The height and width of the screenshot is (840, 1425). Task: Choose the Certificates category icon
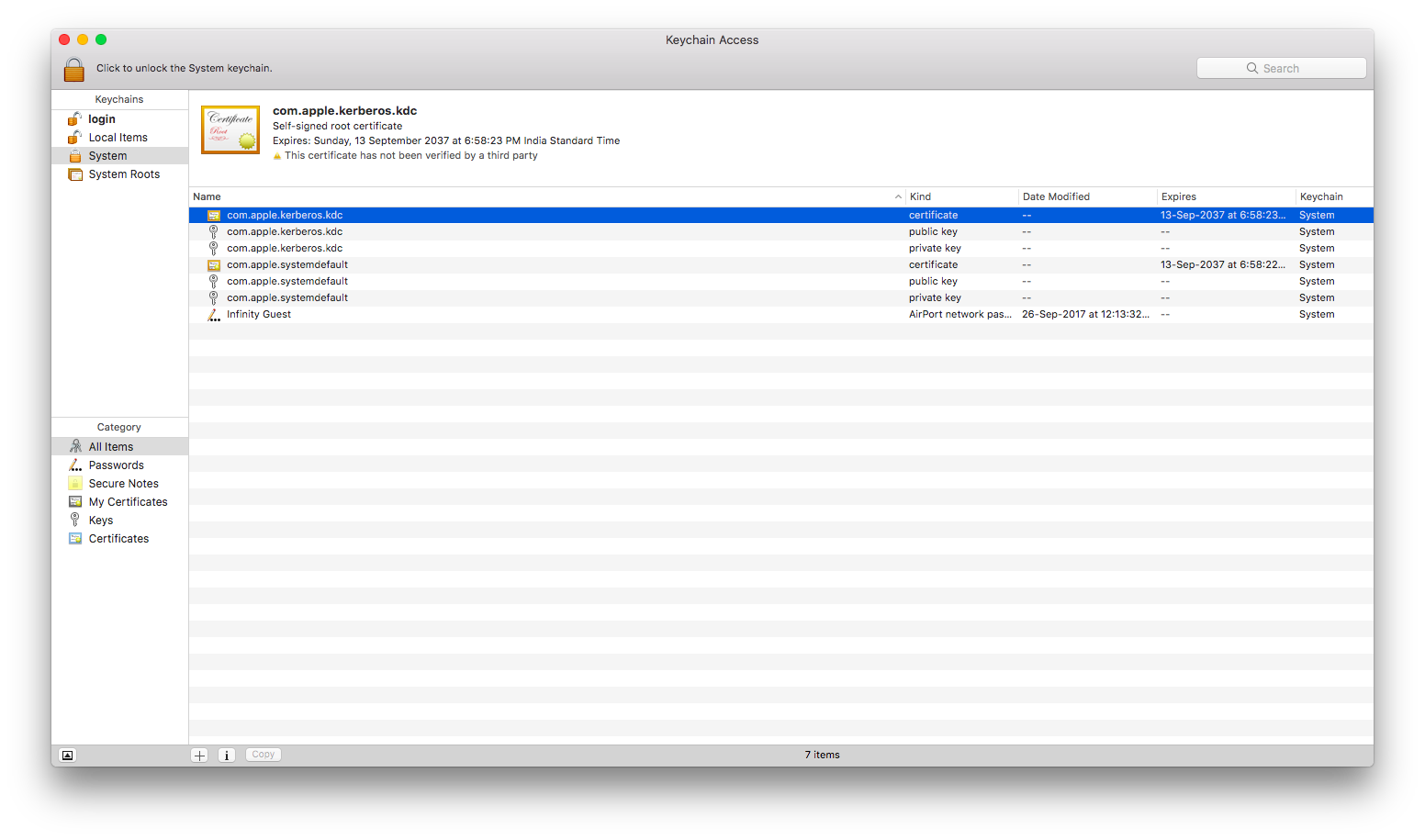75,539
